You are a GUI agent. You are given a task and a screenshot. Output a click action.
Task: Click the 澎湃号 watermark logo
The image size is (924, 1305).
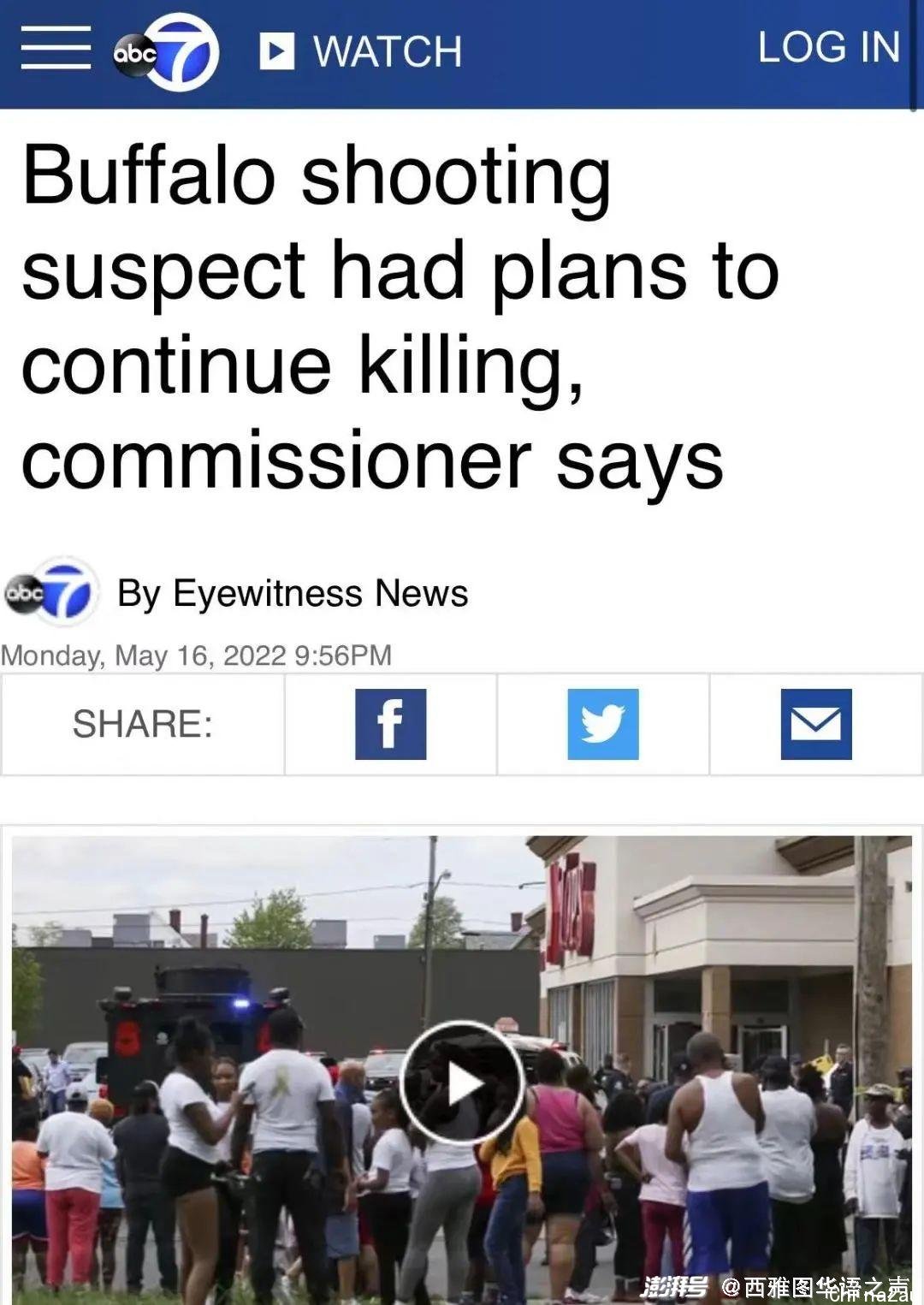674,1285
